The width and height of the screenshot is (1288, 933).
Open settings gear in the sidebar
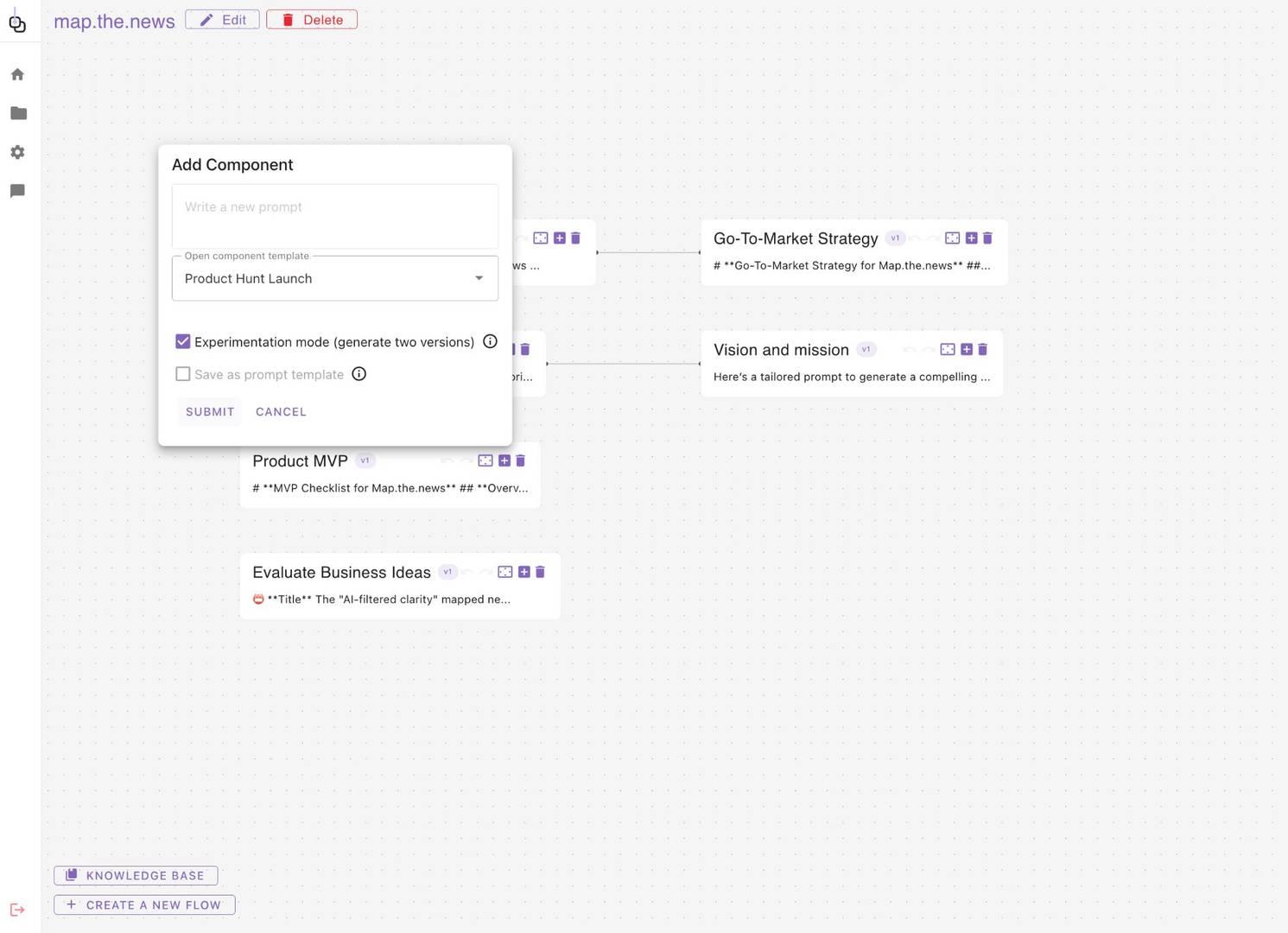(x=17, y=152)
